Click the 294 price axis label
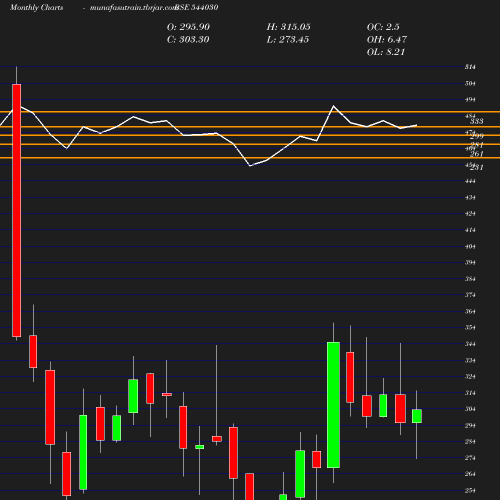 click(x=470, y=425)
